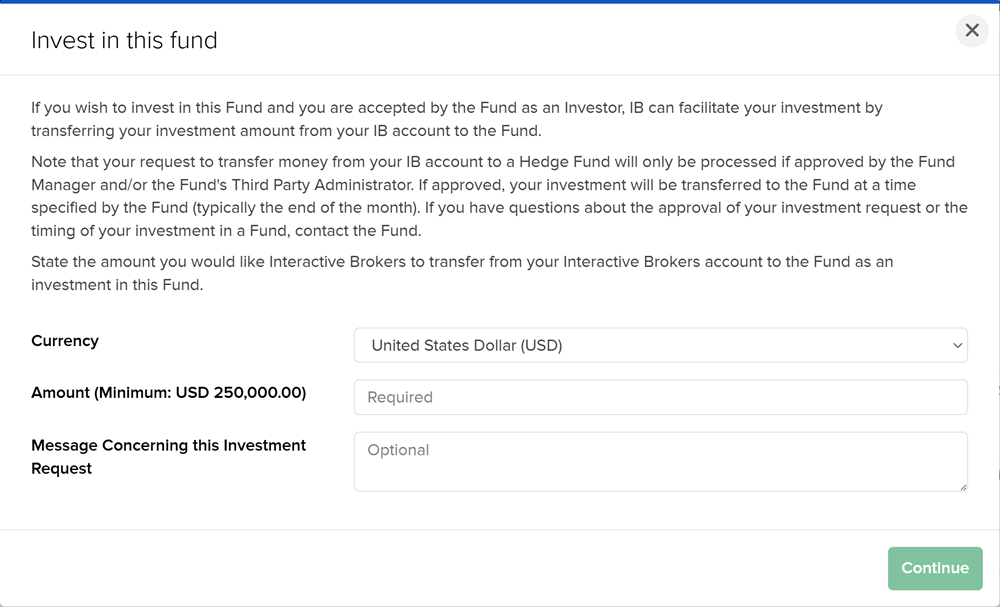Click the Amount minimum USD 250,000.00 label
Viewport: 1000px width, 607px height.
[x=168, y=392]
